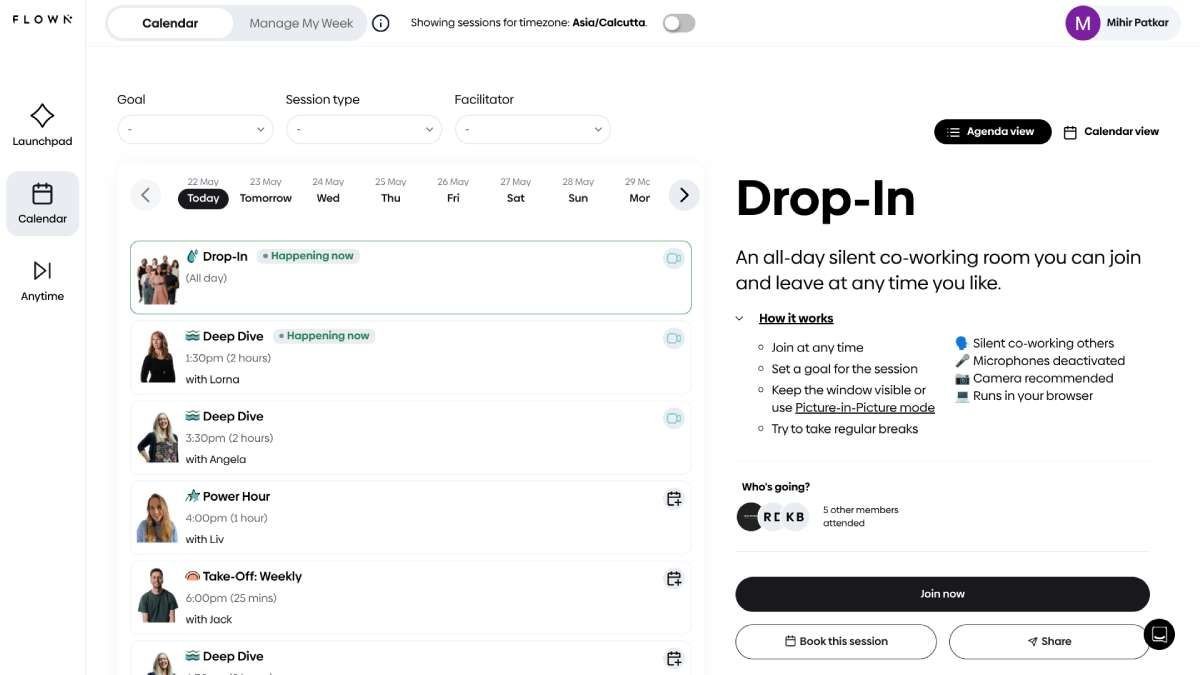
Task: Add Power Hour with Liv to calendar
Action: point(674,498)
